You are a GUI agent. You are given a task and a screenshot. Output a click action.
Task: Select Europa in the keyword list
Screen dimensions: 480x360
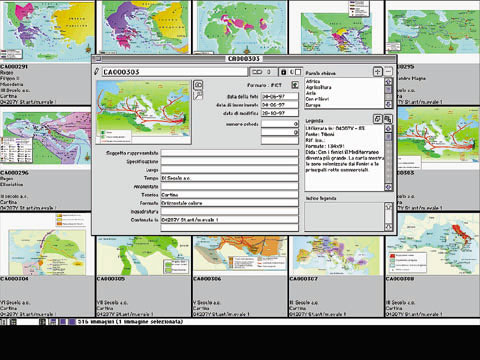(x=313, y=105)
